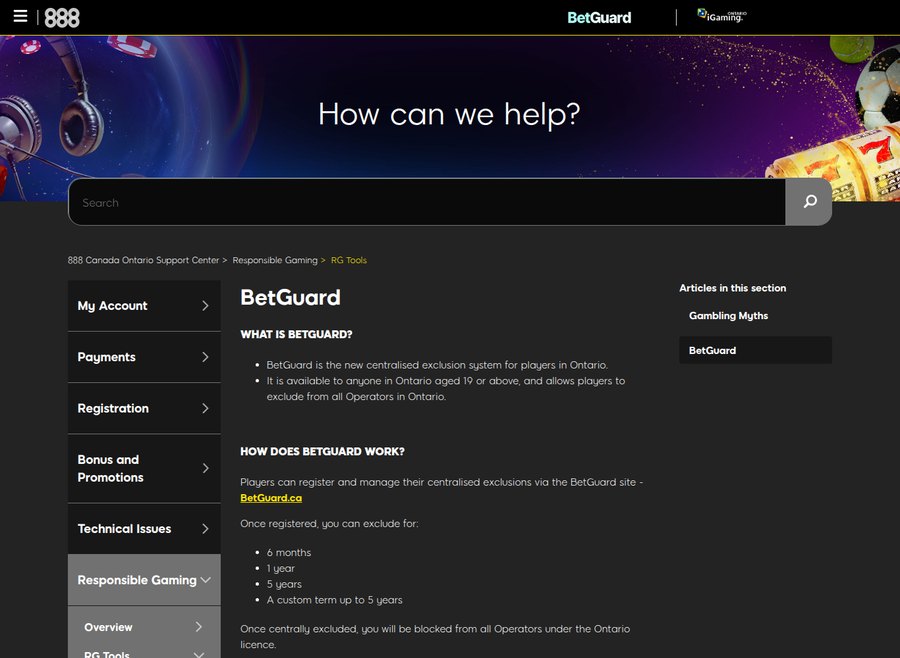Click 'A custom term up to 5 years'

(x=335, y=600)
